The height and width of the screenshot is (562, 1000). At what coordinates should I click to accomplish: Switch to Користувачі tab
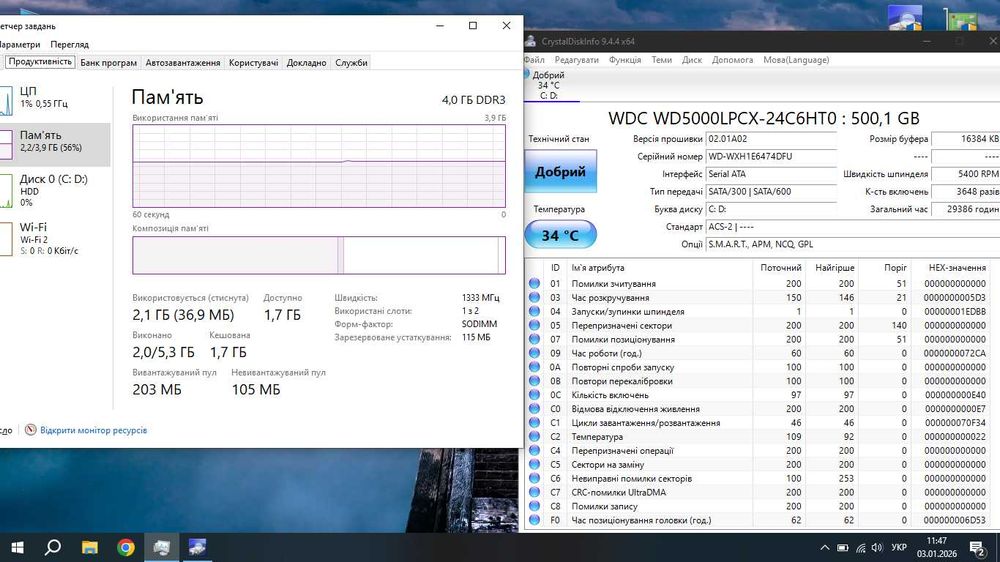point(254,63)
